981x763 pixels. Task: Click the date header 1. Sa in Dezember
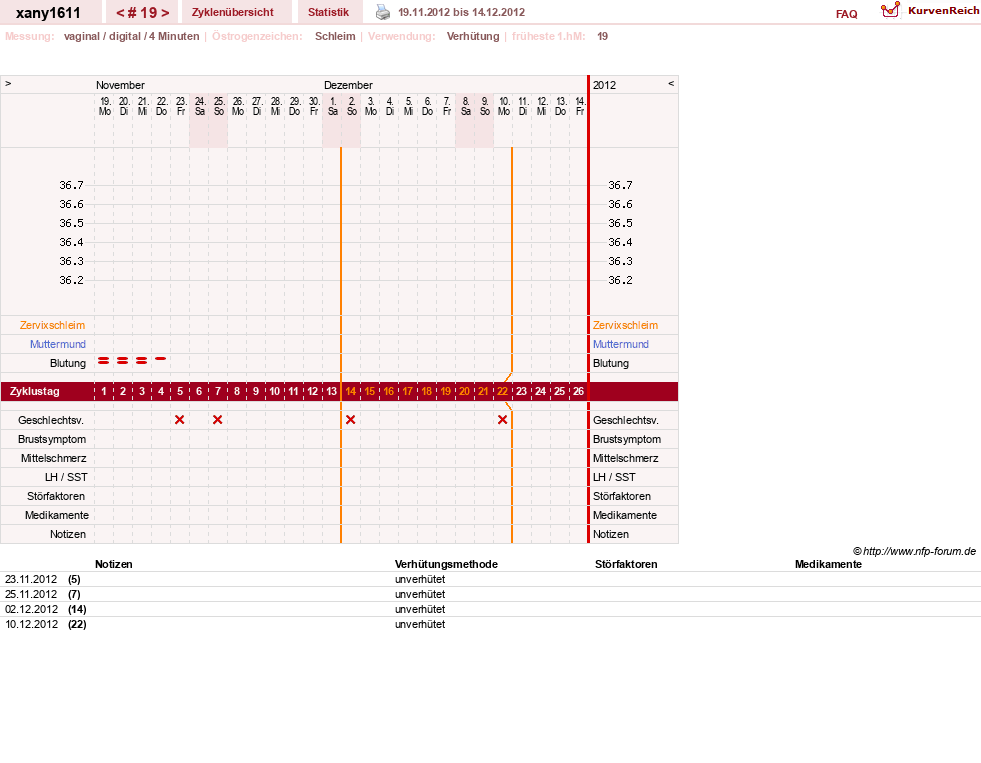coord(333,106)
